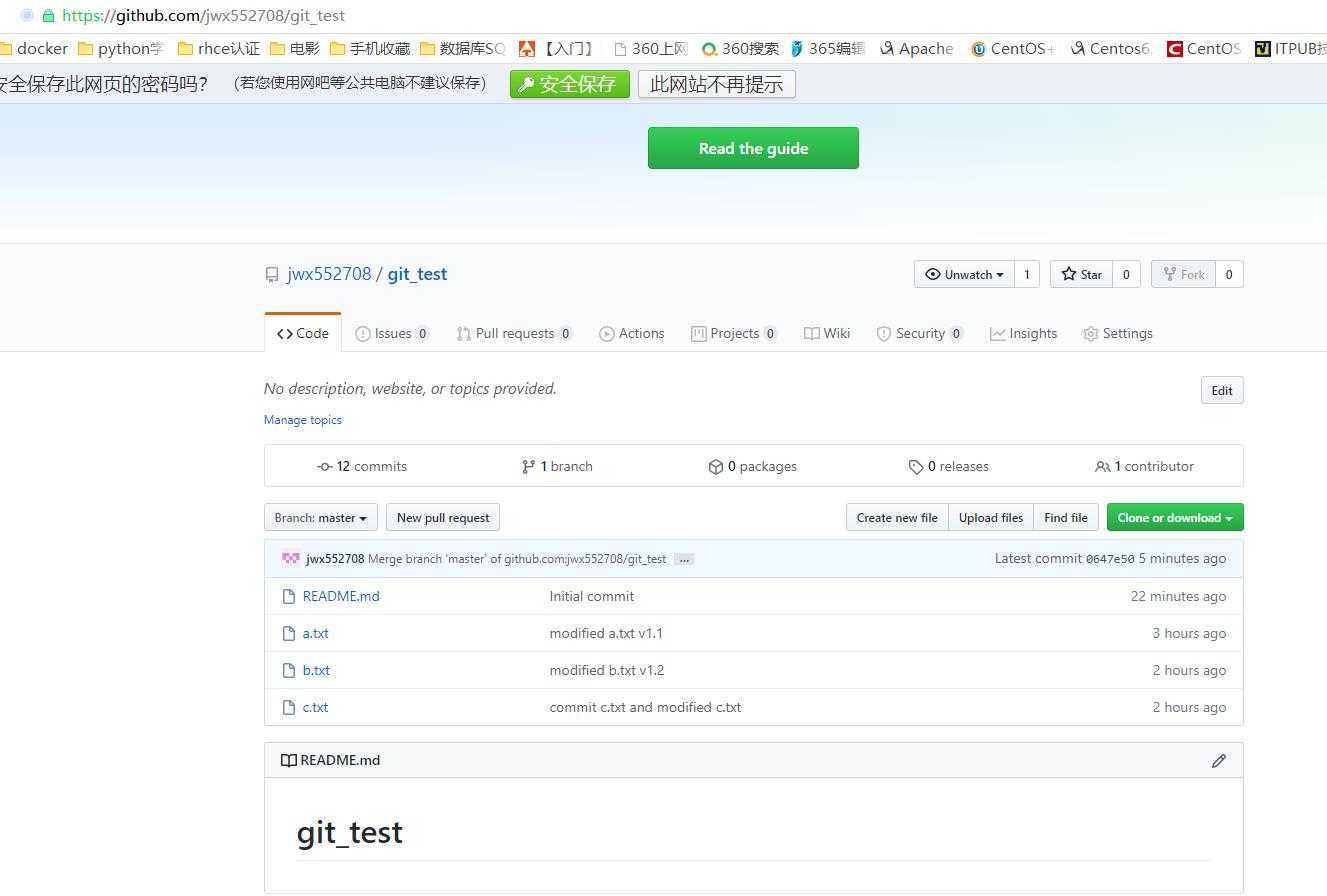Click New pull request
The height and width of the screenshot is (896, 1327).
(443, 518)
